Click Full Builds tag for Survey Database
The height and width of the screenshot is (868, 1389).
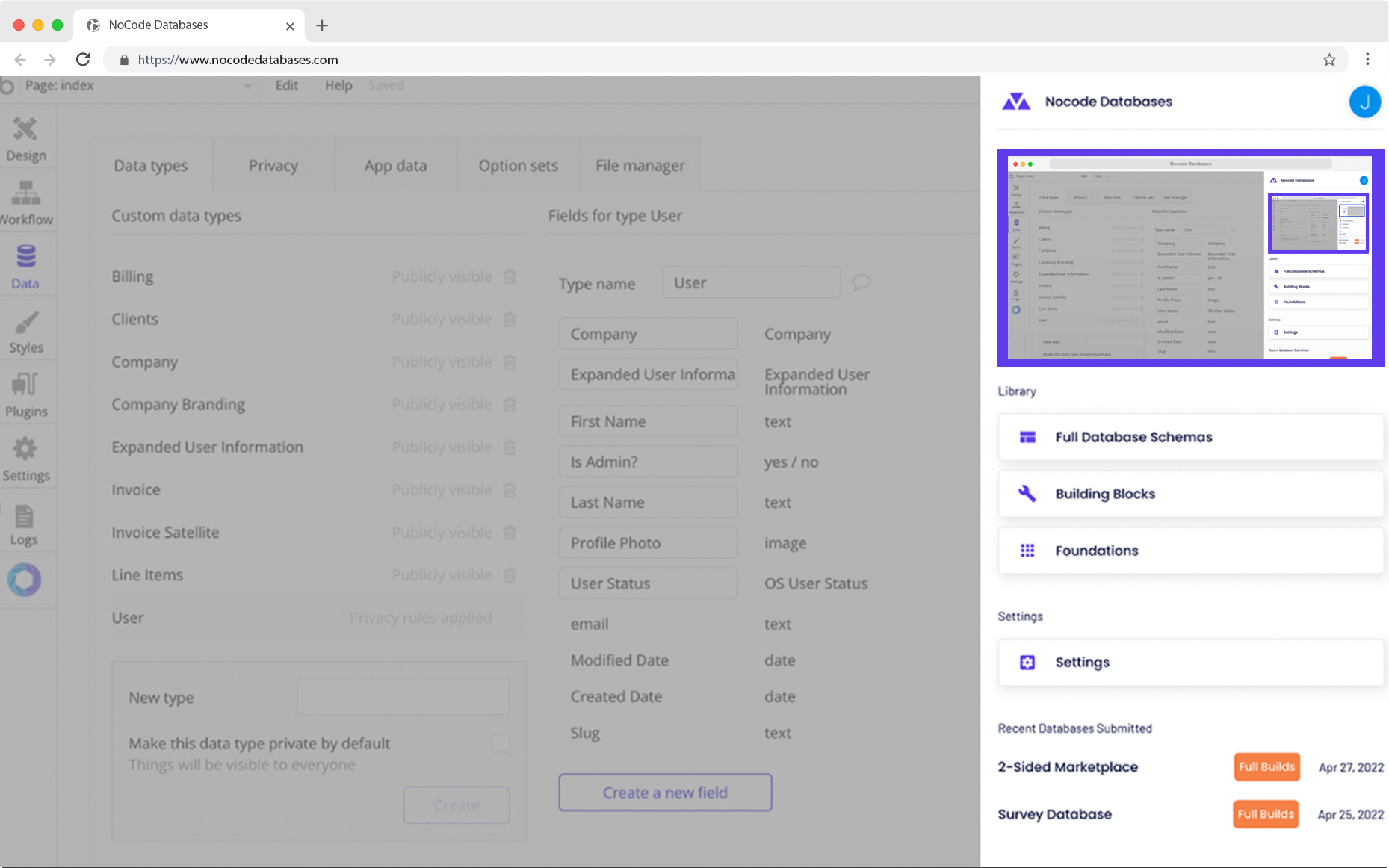point(1266,814)
